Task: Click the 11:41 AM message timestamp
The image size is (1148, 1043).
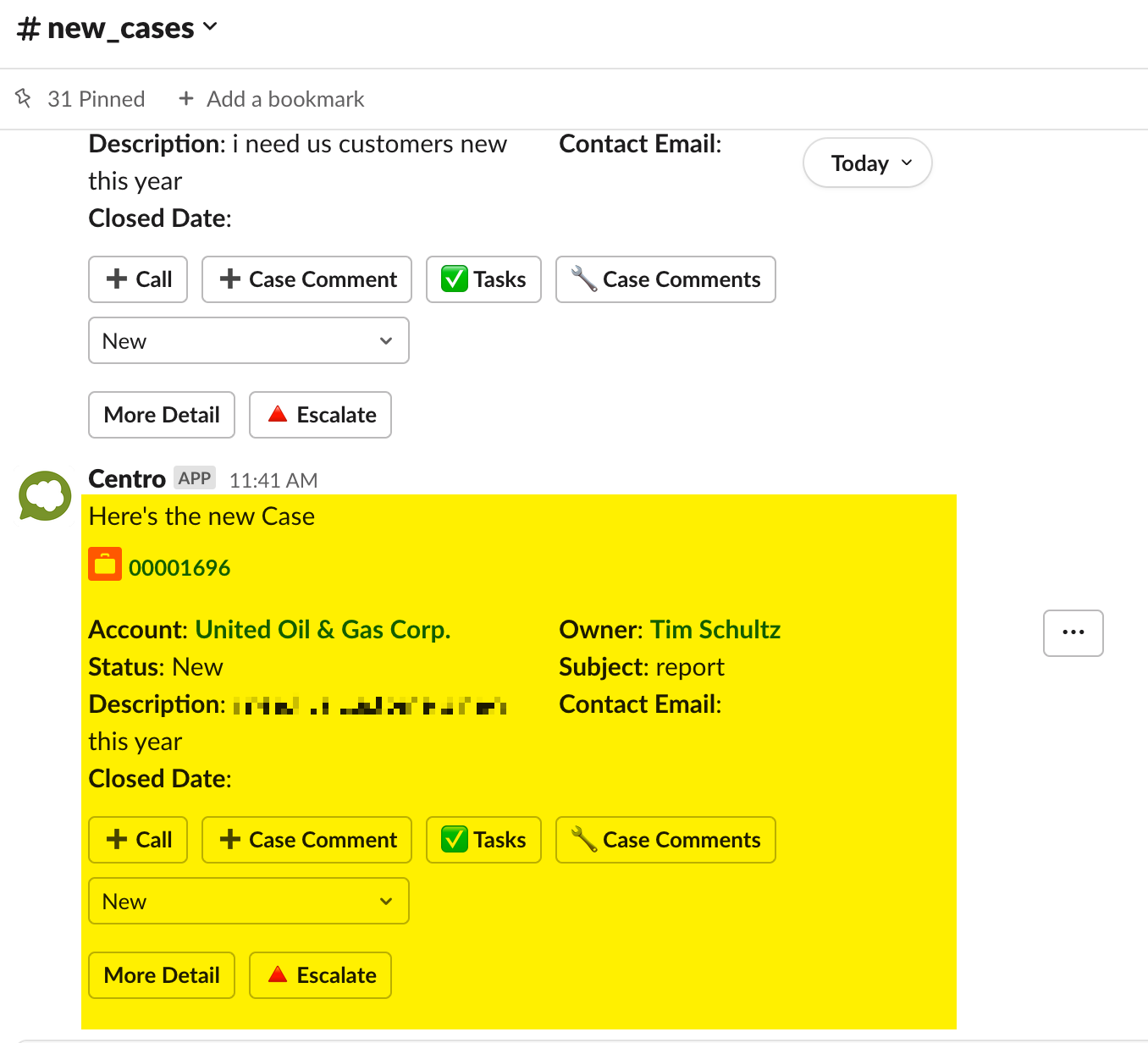Action: click(x=273, y=480)
